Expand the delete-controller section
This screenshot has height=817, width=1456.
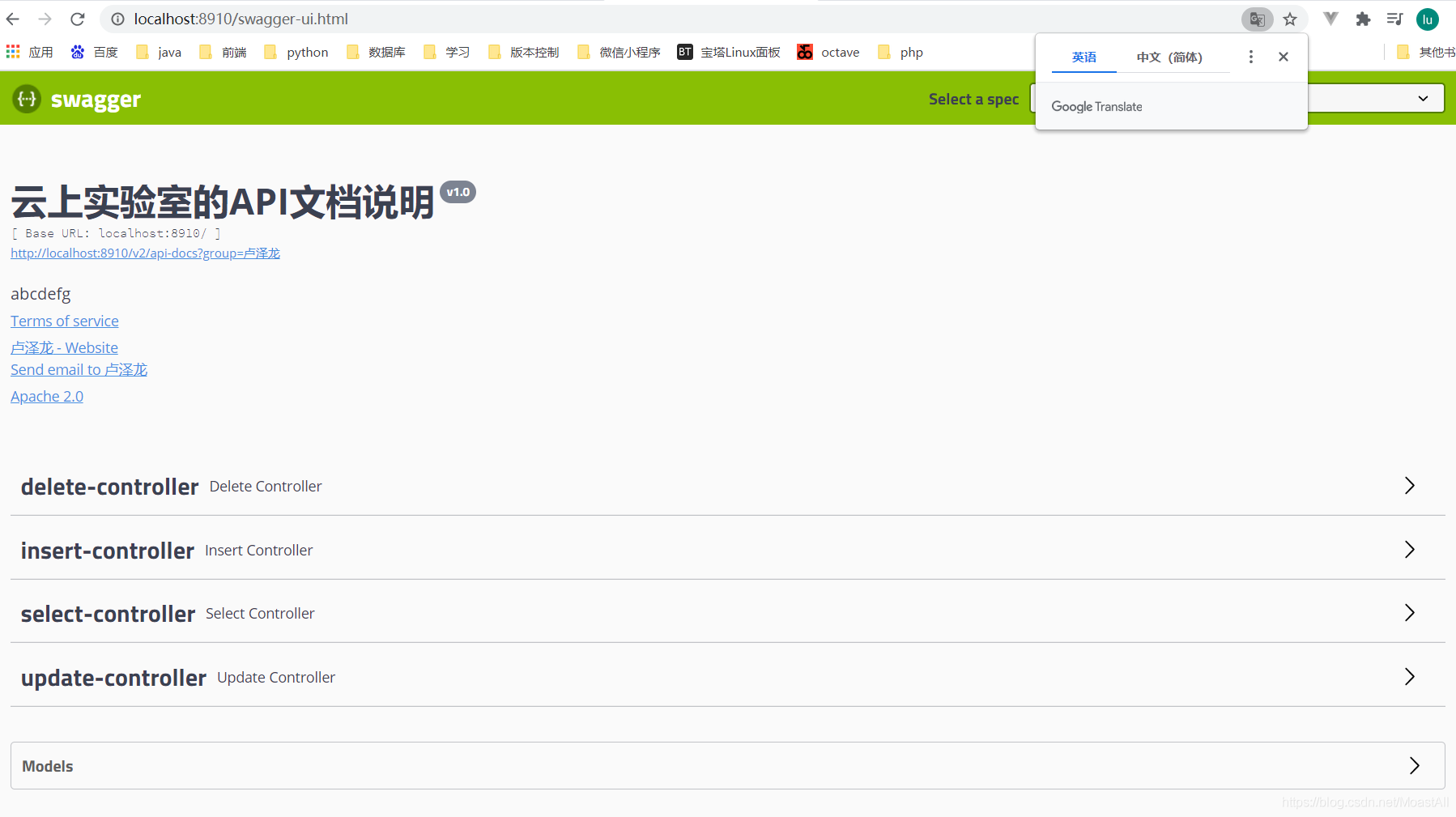pos(728,486)
